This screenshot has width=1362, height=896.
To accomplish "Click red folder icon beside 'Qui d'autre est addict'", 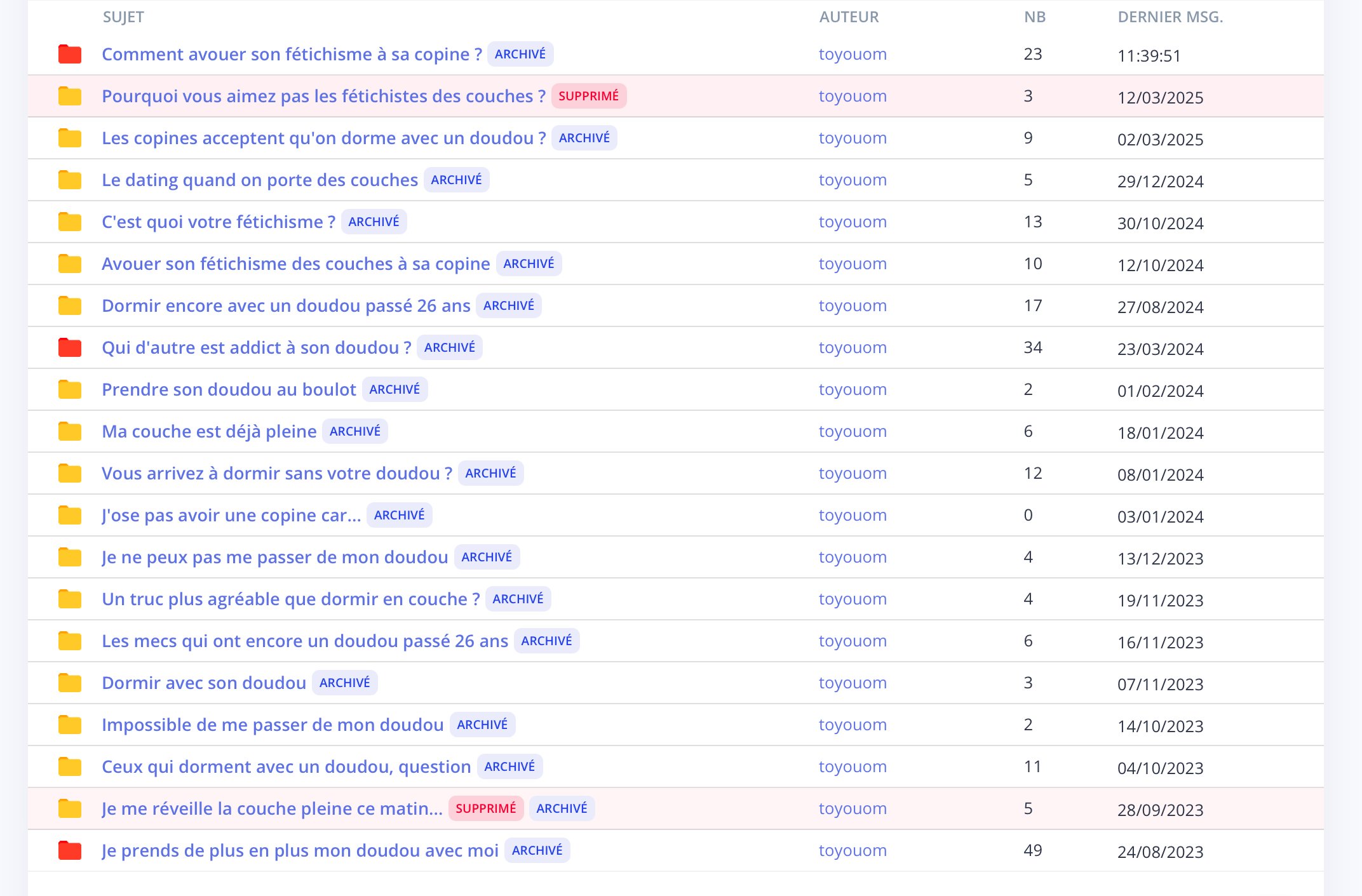I will tap(70, 348).
